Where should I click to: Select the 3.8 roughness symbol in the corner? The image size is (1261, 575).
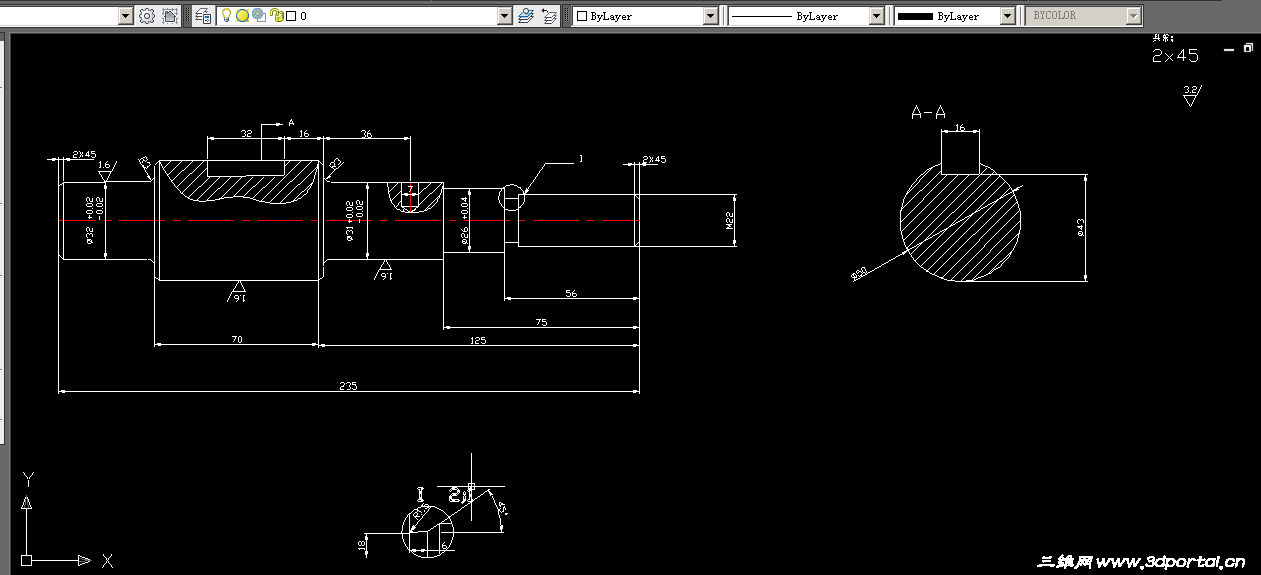coord(1190,95)
